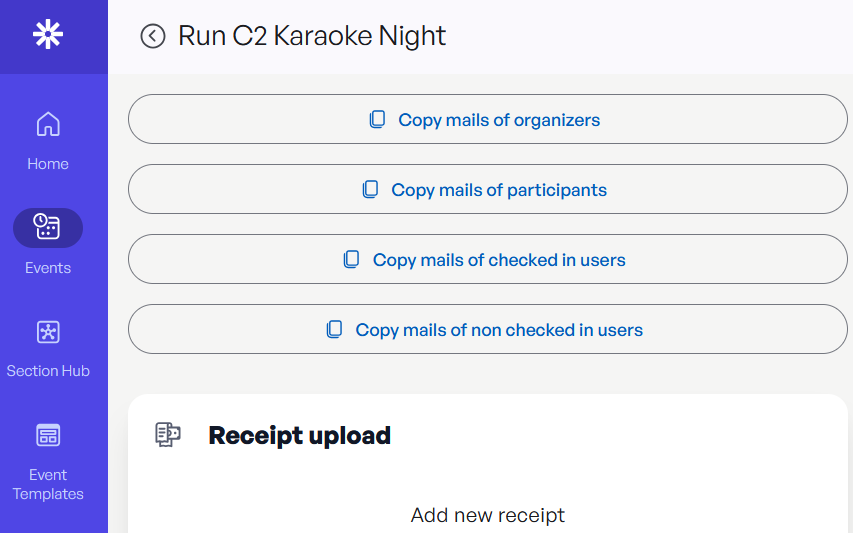Copy mails of checked in users
Screen dimensions: 853x533
[487, 259]
